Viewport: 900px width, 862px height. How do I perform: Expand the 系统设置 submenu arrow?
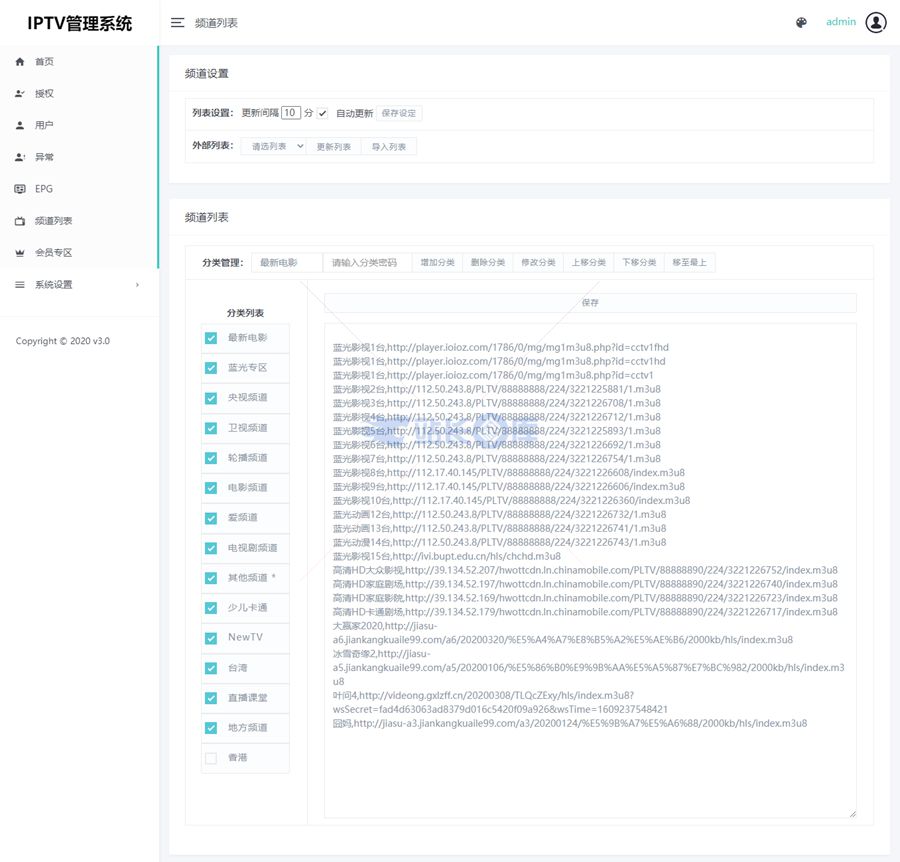click(x=137, y=285)
